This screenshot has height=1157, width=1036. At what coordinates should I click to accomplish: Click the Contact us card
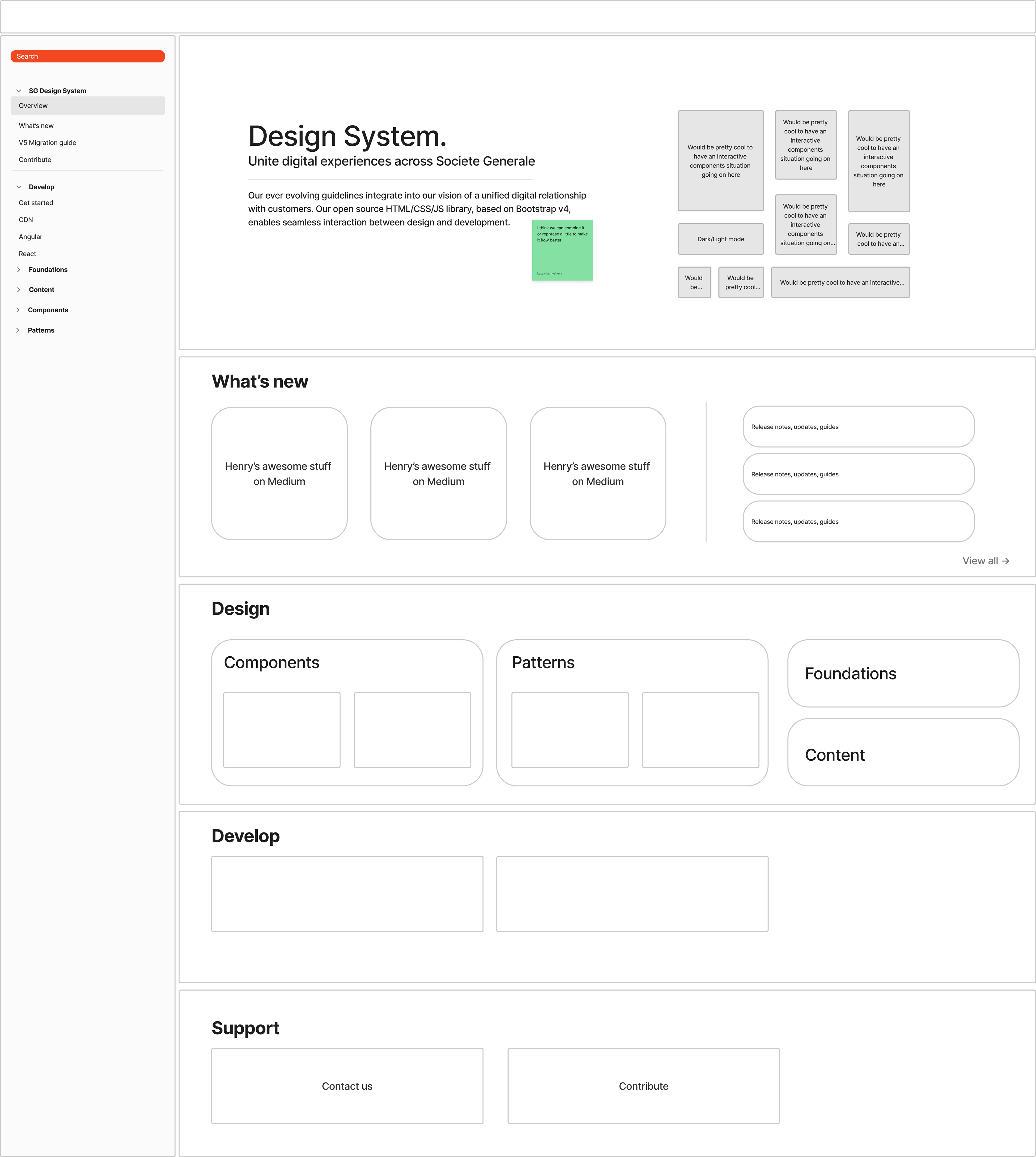(347, 1086)
